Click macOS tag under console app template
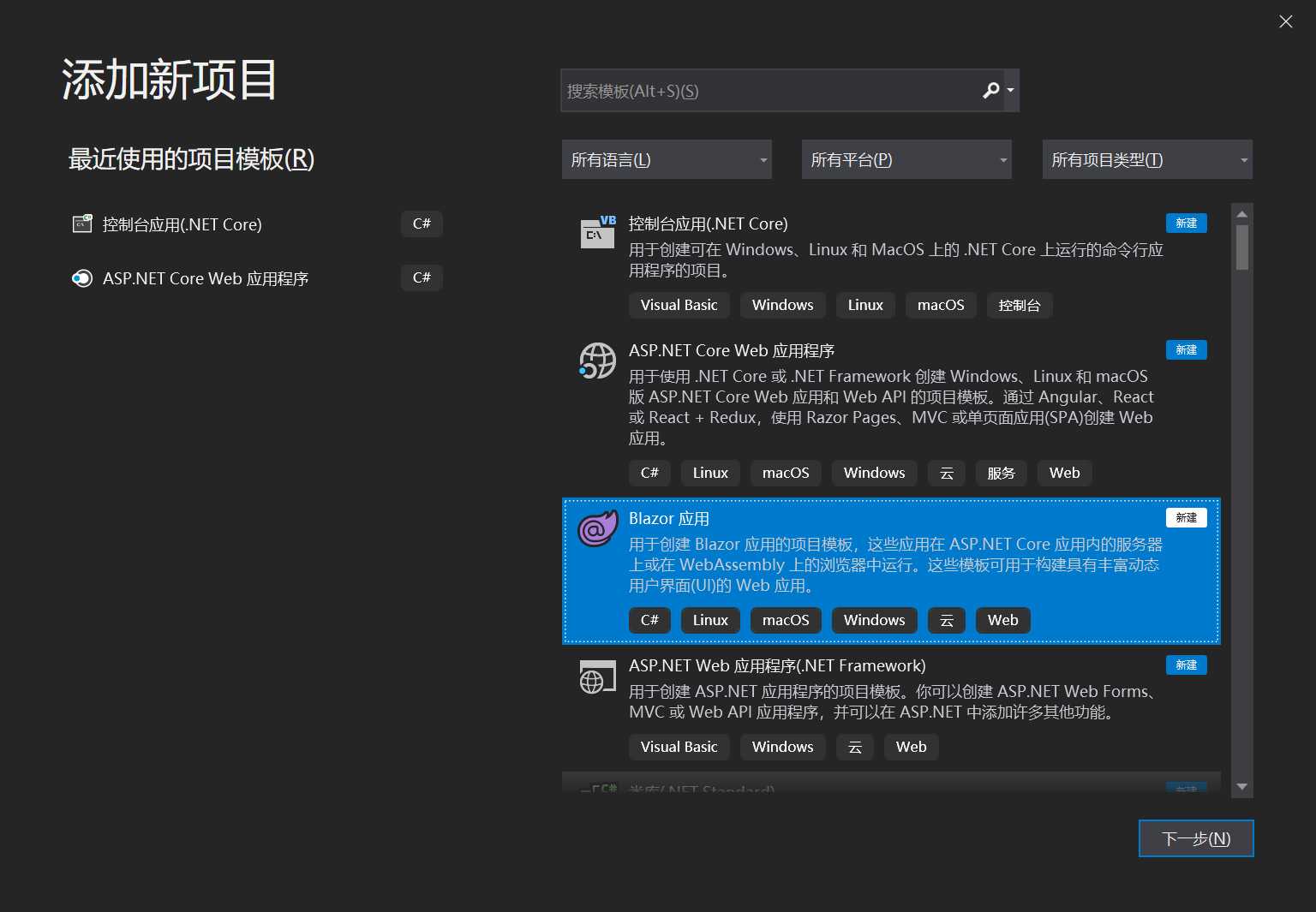 (x=941, y=305)
